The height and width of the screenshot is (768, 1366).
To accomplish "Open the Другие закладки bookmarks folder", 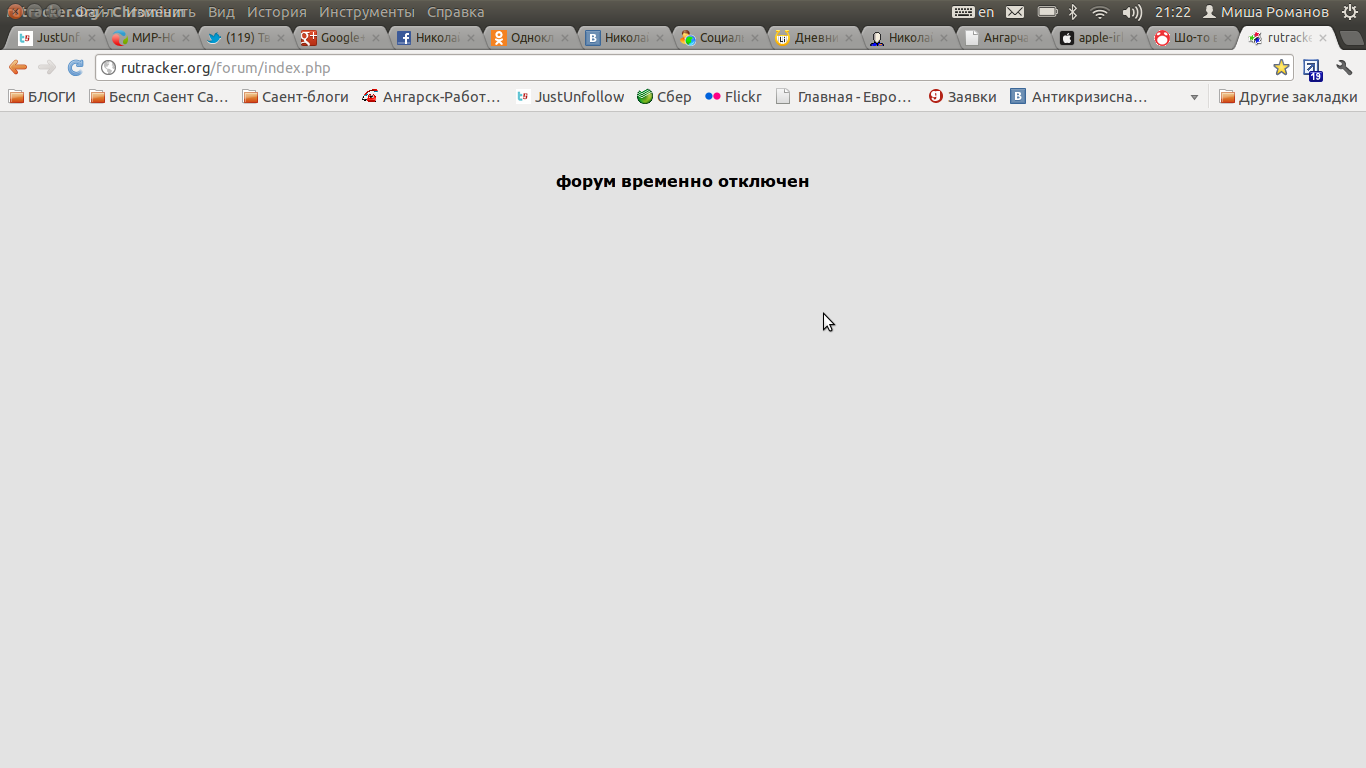I will pyautogui.click(x=1288, y=97).
